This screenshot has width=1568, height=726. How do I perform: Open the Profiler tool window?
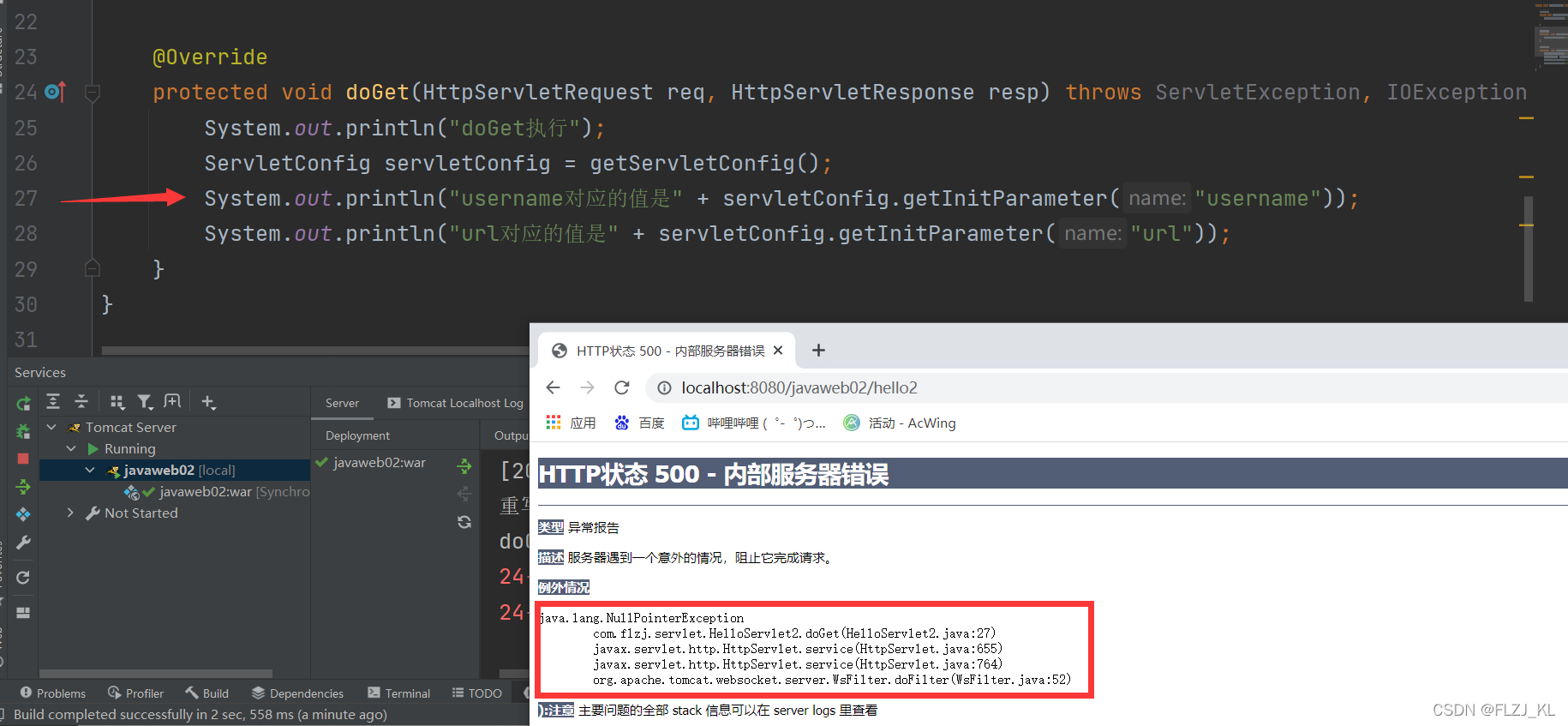coord(135,693)
